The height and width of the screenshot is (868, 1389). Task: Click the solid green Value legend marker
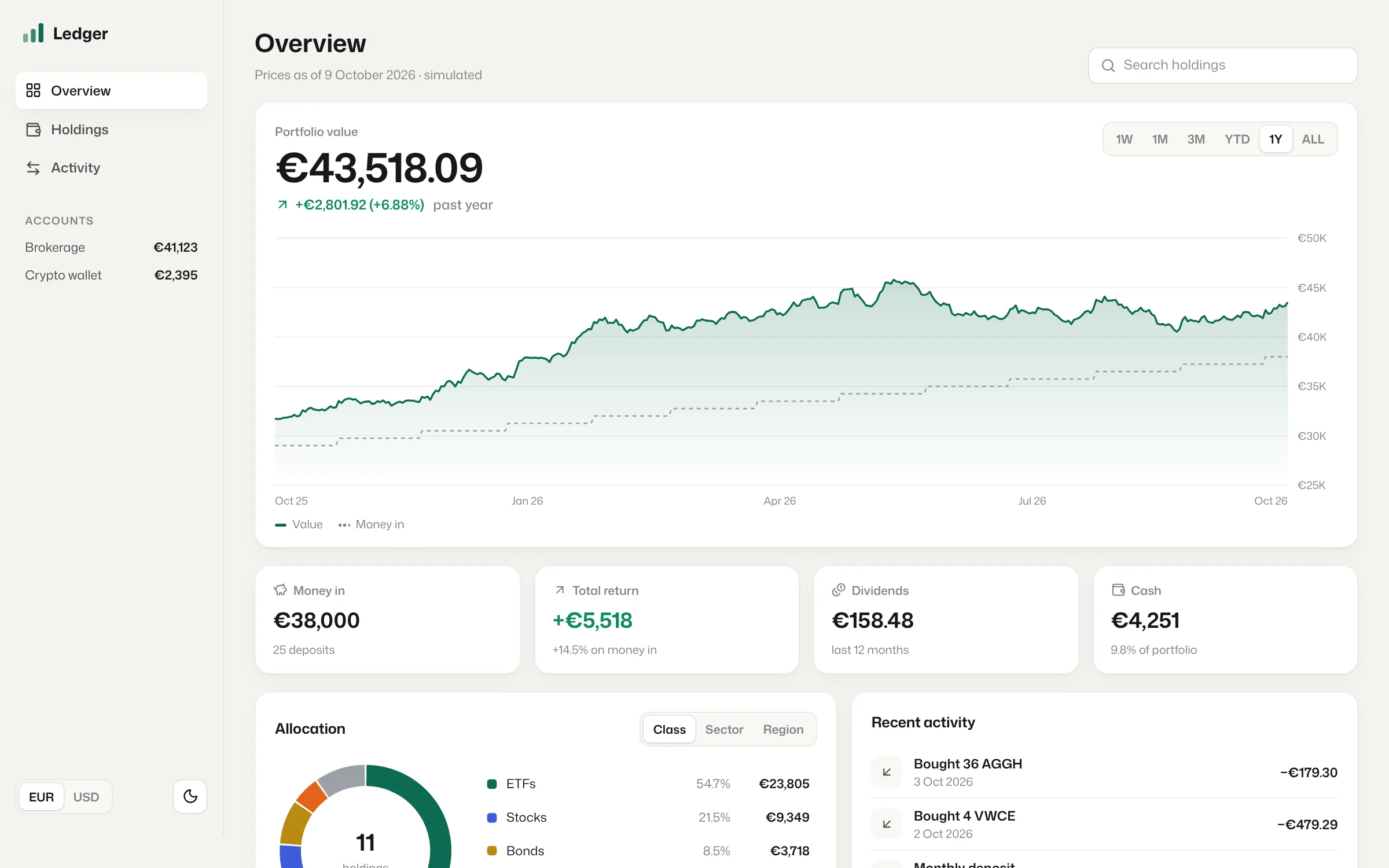coord(281,525)
